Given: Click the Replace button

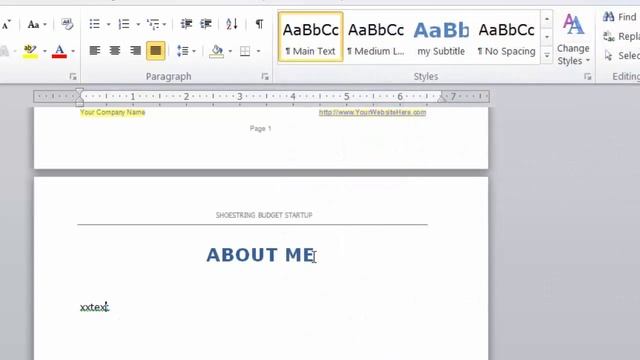Looking at the screenshot, I should (x=621, y=36).
